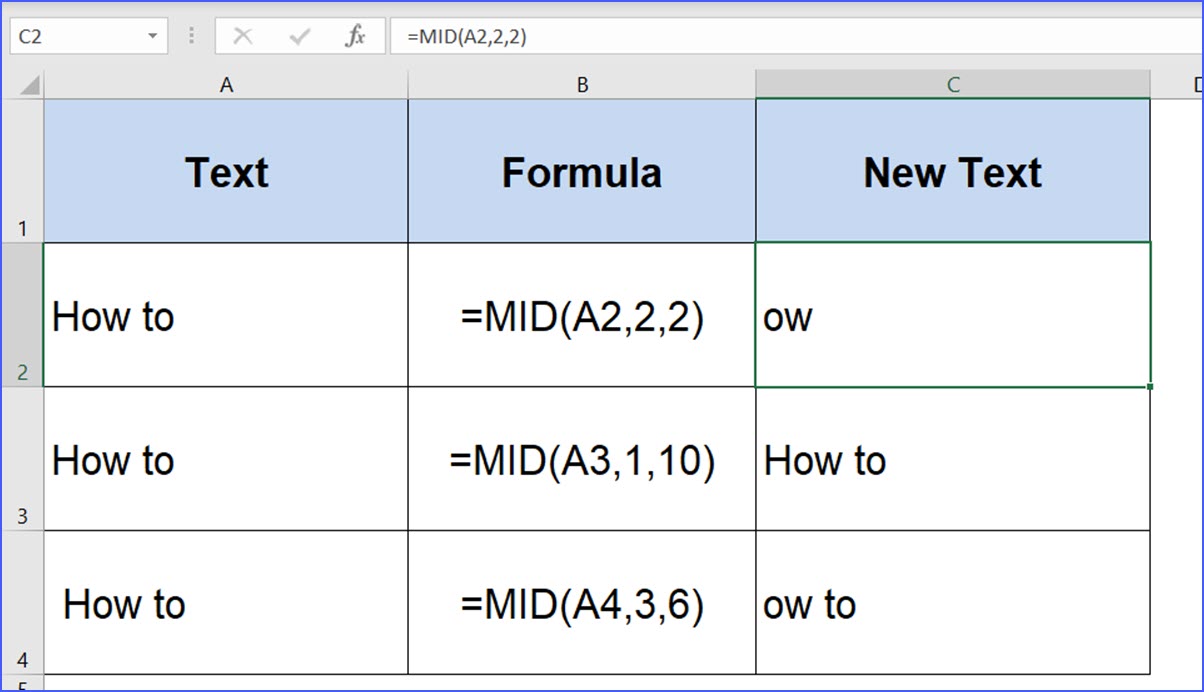
Task: Click the Text column header cell
Action: click(226, 171)
